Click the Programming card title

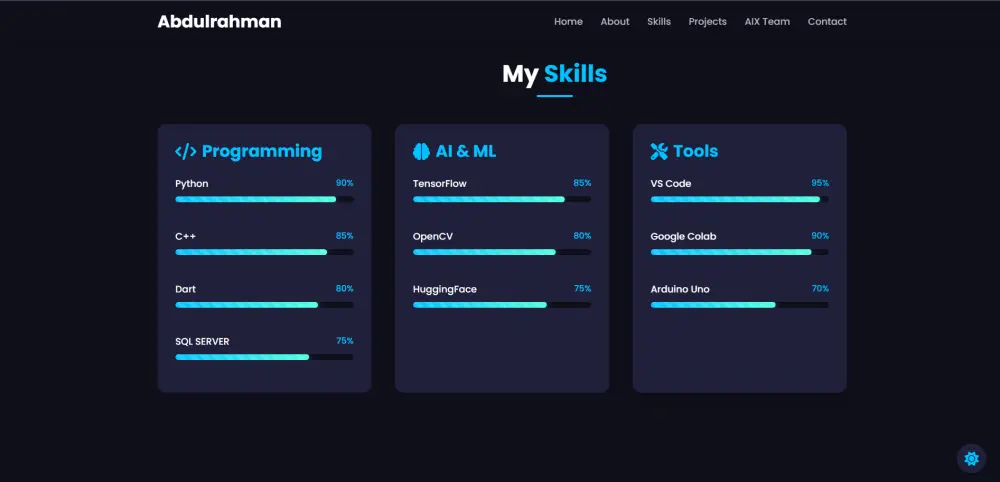[x=262, y=151]
